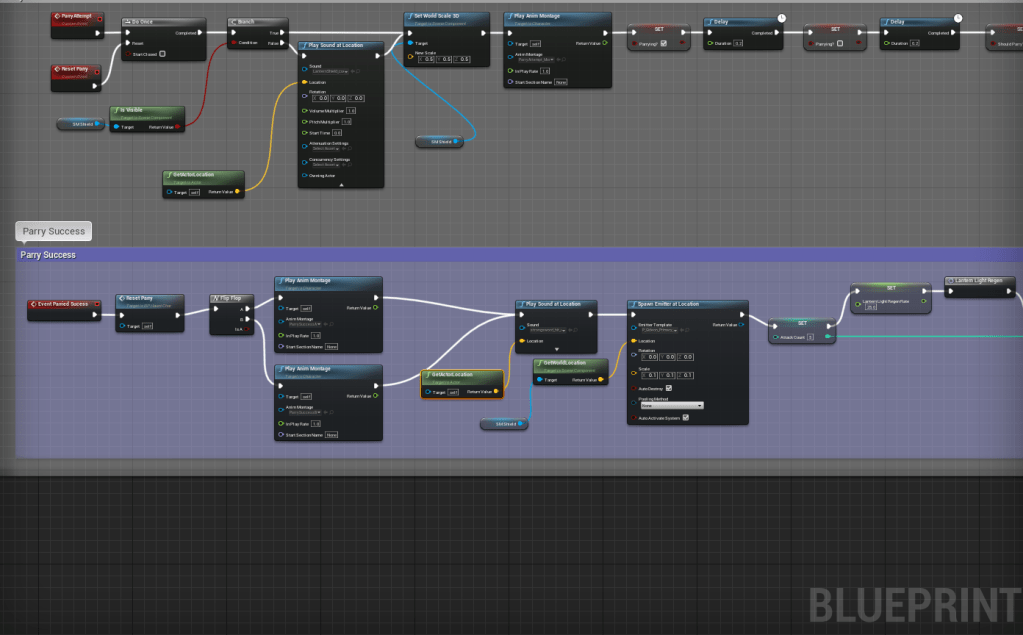The image size is (1023, 635).
Task: Expand the Parry Success Play Sound at Location node's pins
Action: click(x=556, y=348)
